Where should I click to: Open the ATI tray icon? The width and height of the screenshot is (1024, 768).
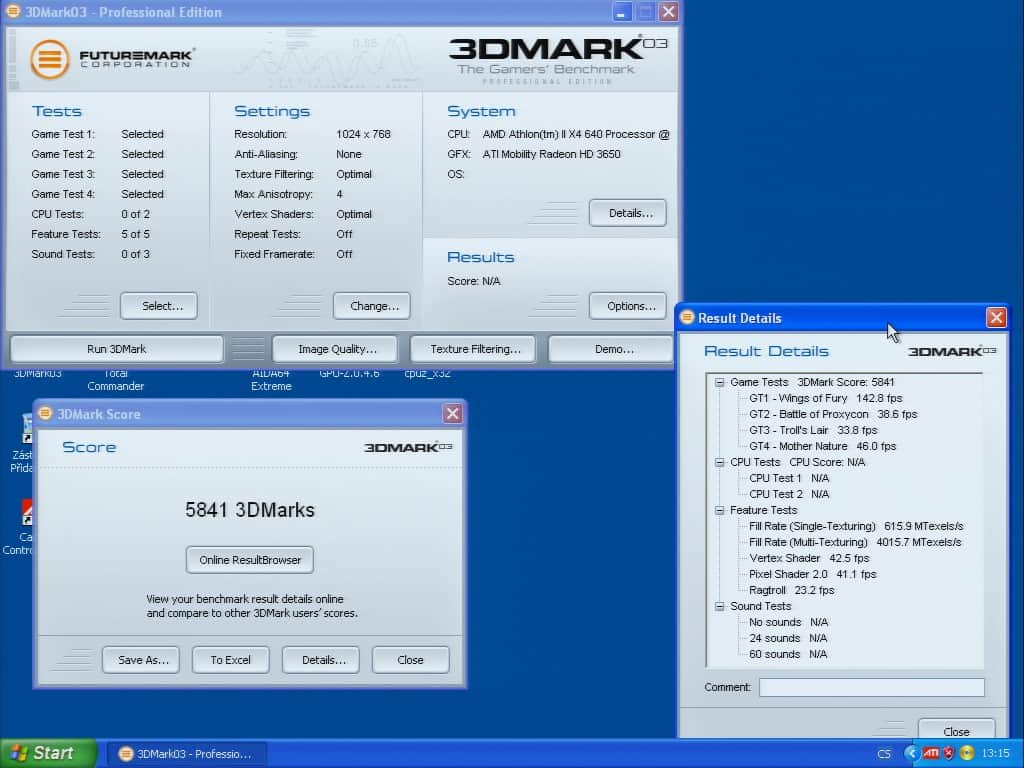coord(931,753)
